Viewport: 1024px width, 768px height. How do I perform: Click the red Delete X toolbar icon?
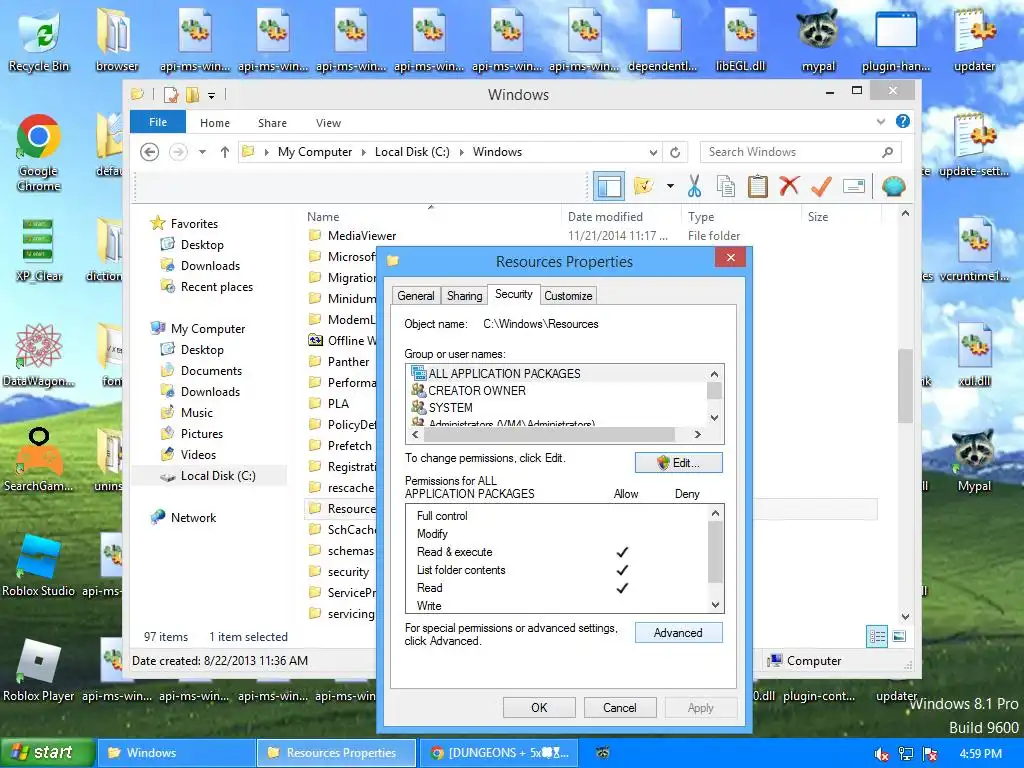pyautogui.click(x=789, y=187)
